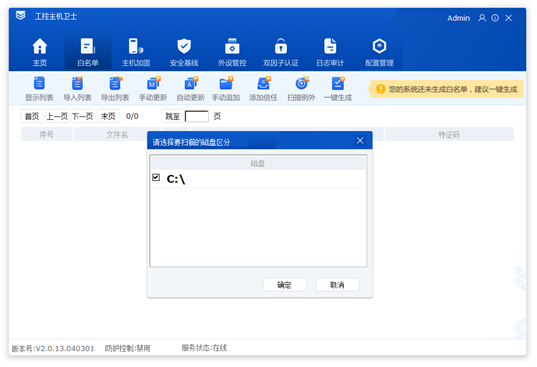The width and height of the screenshot is (537, 367).
Task: Click the 文件名 column header
Action: 117,135
